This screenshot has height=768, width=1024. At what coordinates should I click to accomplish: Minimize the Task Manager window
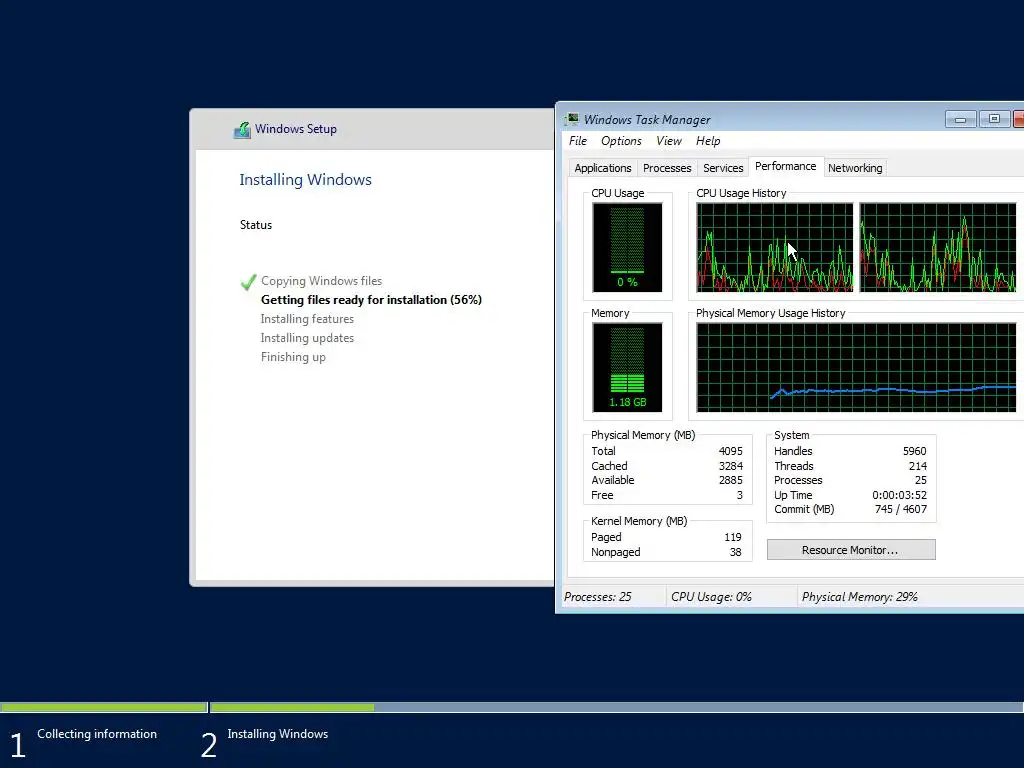(x=960, y=120)
